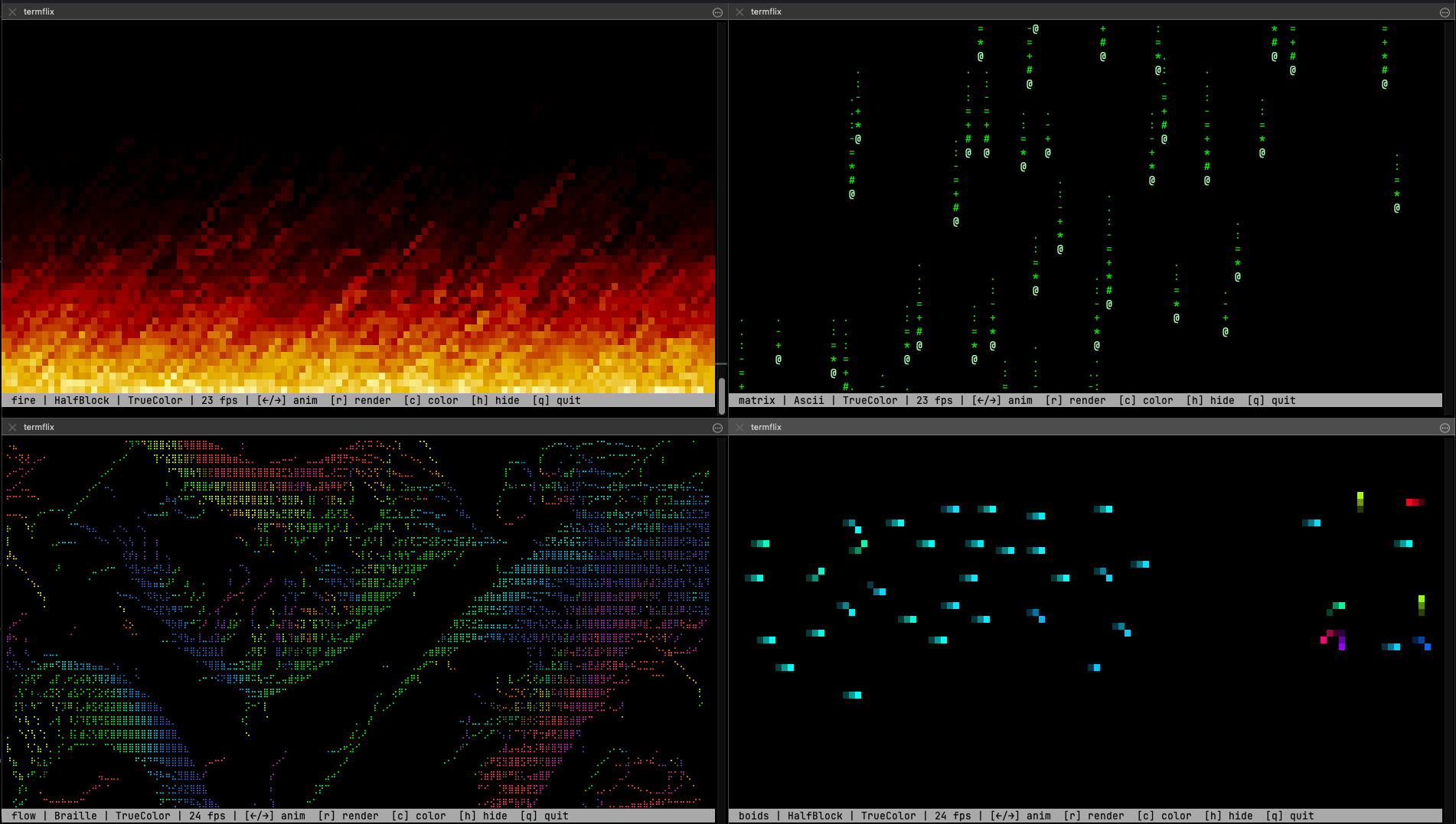Toggle [h] hide in the fire window

(492, 400)
